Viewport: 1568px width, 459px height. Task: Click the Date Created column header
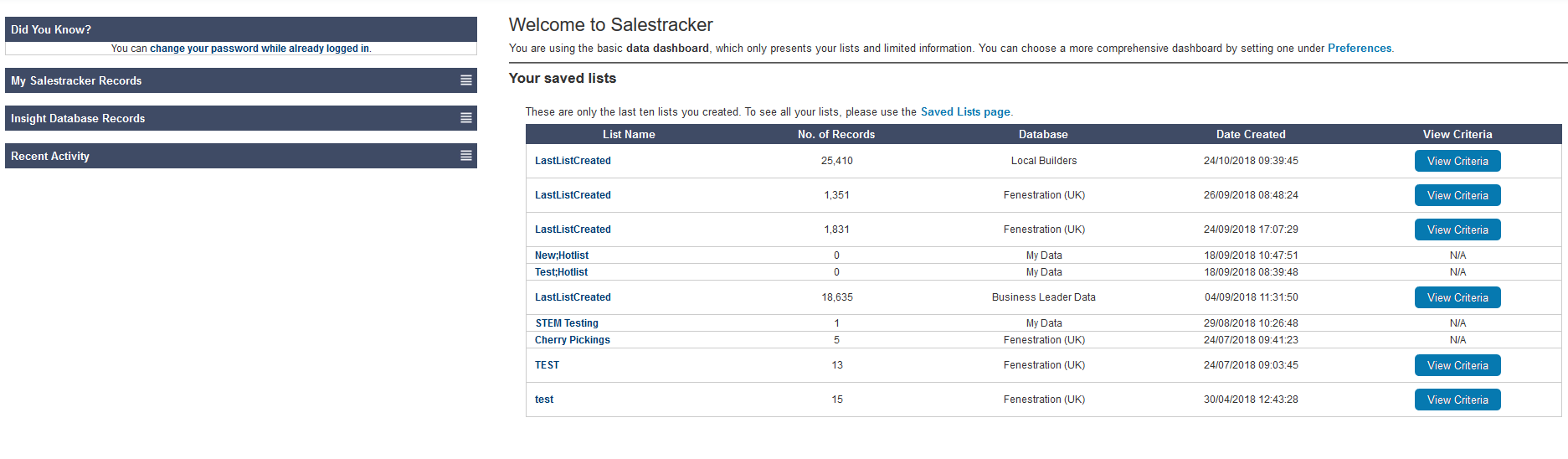(x=1251, y=134)
